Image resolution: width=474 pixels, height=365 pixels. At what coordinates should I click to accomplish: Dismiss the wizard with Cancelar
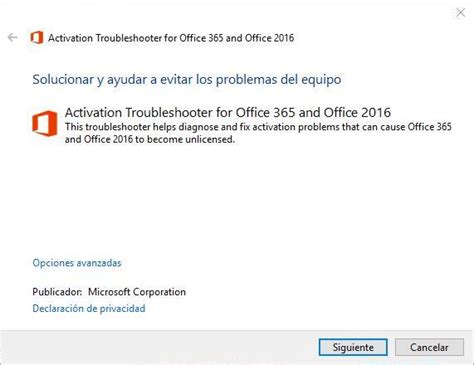(x=429, y=347)
